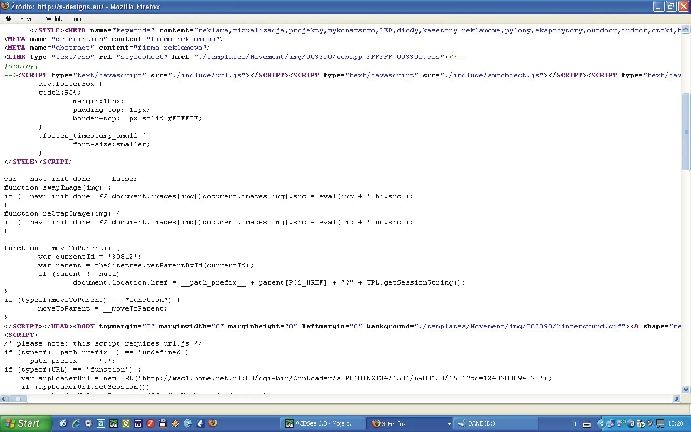Click the '</STYLE><SCRIPT>' source line

(37, 162)
